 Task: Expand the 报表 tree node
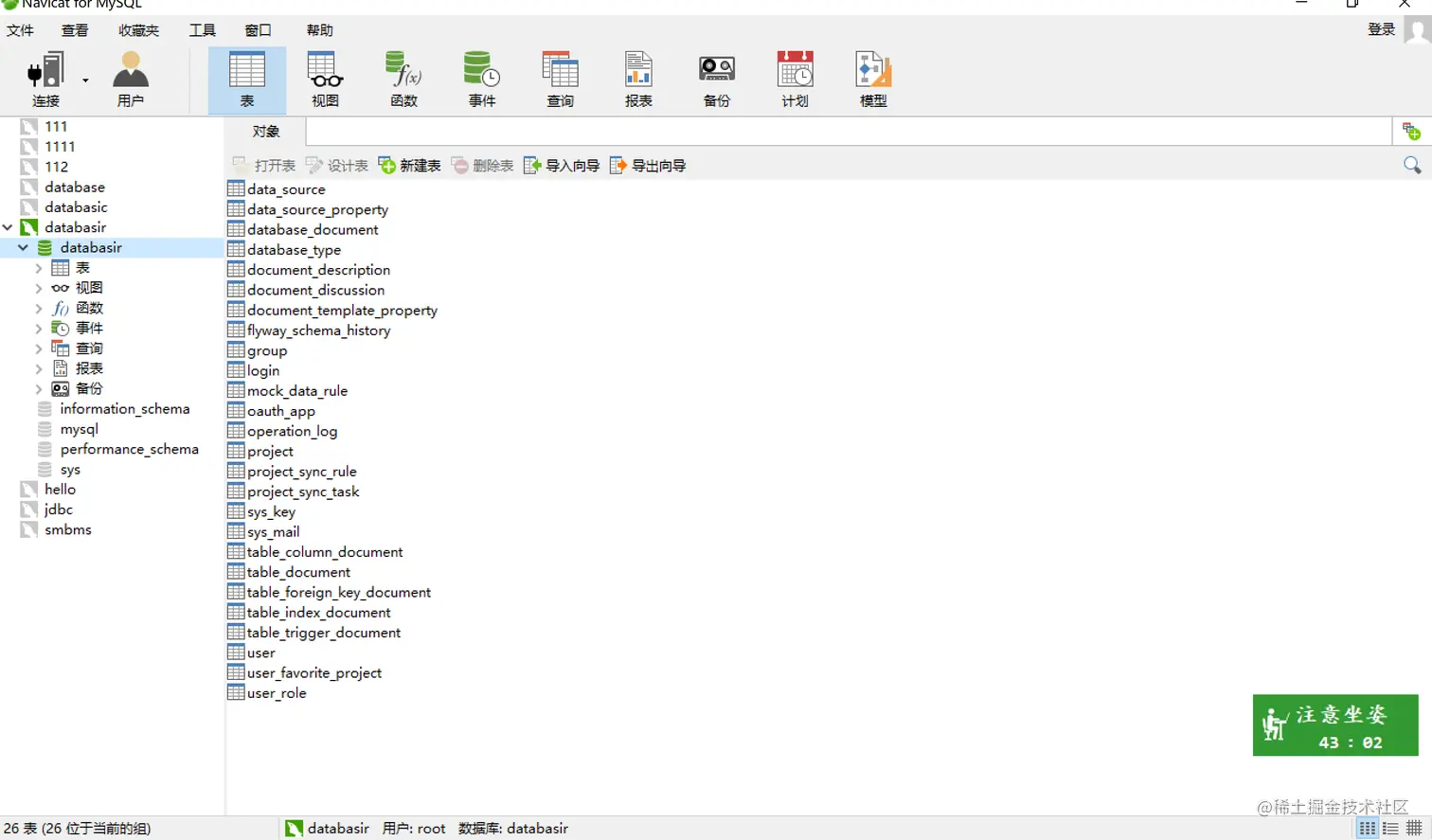39,368
